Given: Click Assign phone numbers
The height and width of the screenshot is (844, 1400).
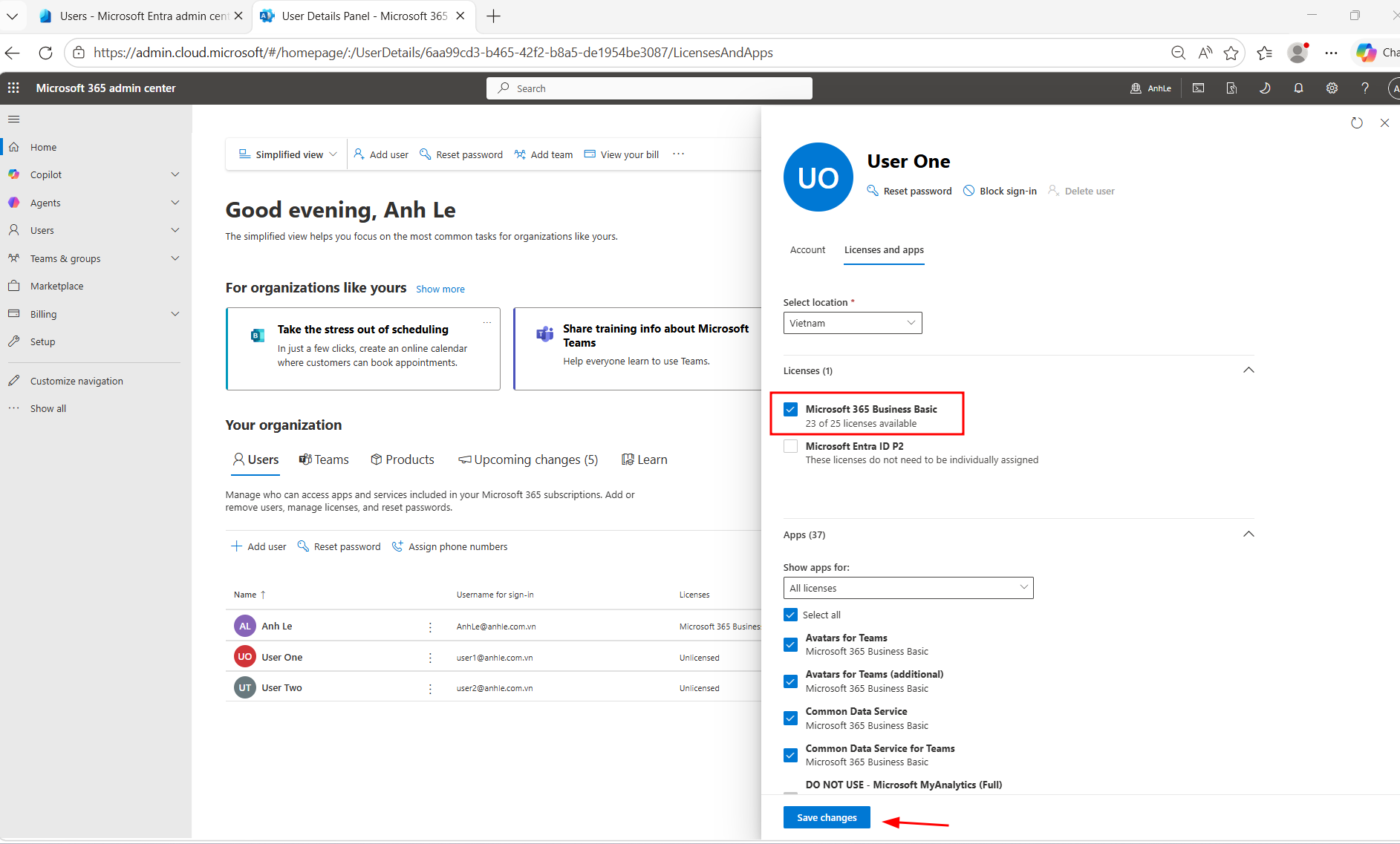Looking at the screenshot, I should [x=449, y=546].
